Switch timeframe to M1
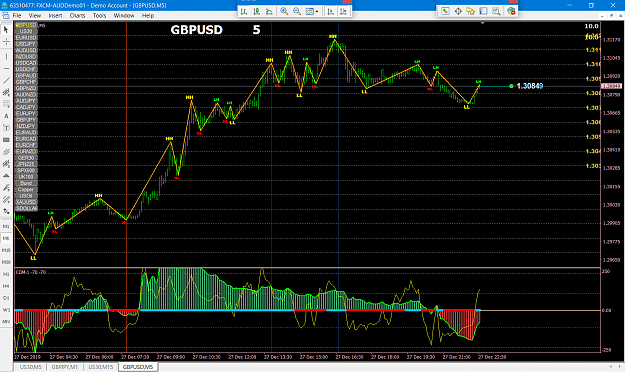 coord(6,226)
